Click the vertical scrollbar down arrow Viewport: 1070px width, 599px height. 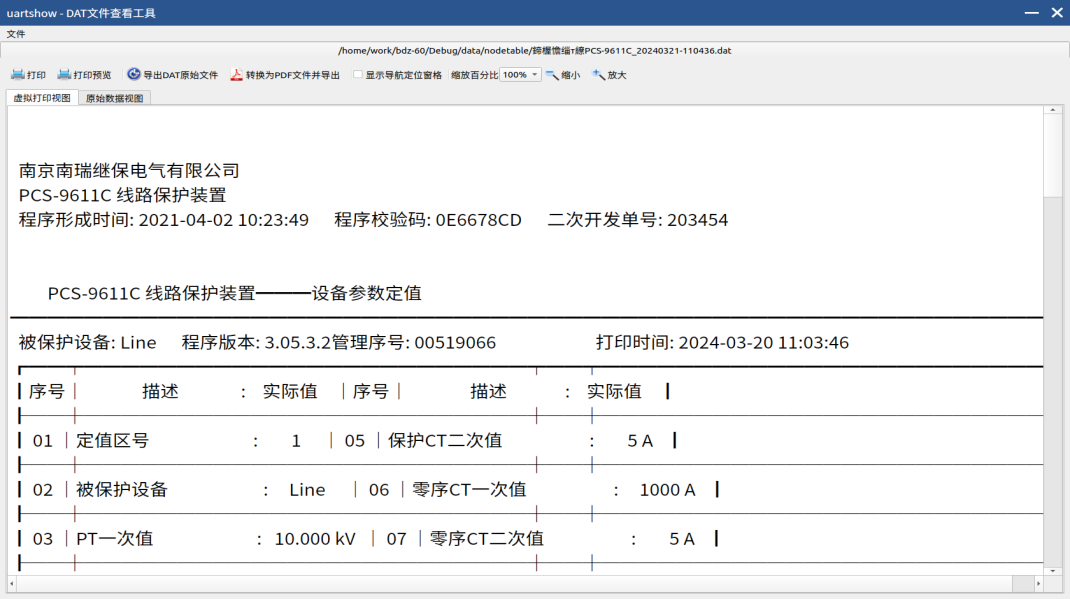[1052, 571]
